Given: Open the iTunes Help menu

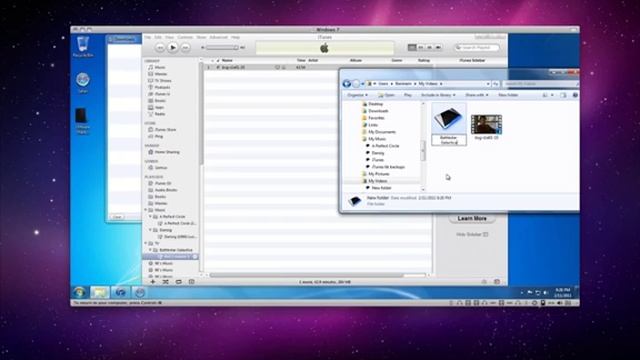Looking at the screenshot, I should click(236, 37).
